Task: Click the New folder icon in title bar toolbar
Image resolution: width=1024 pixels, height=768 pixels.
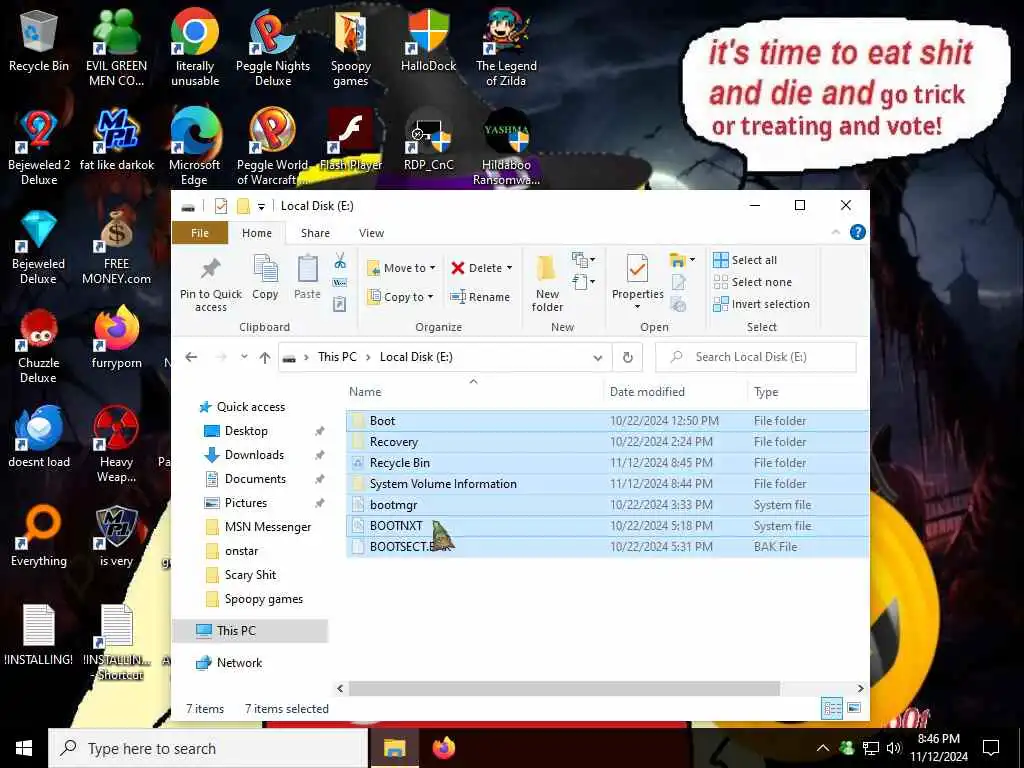Action: (243, 206)
